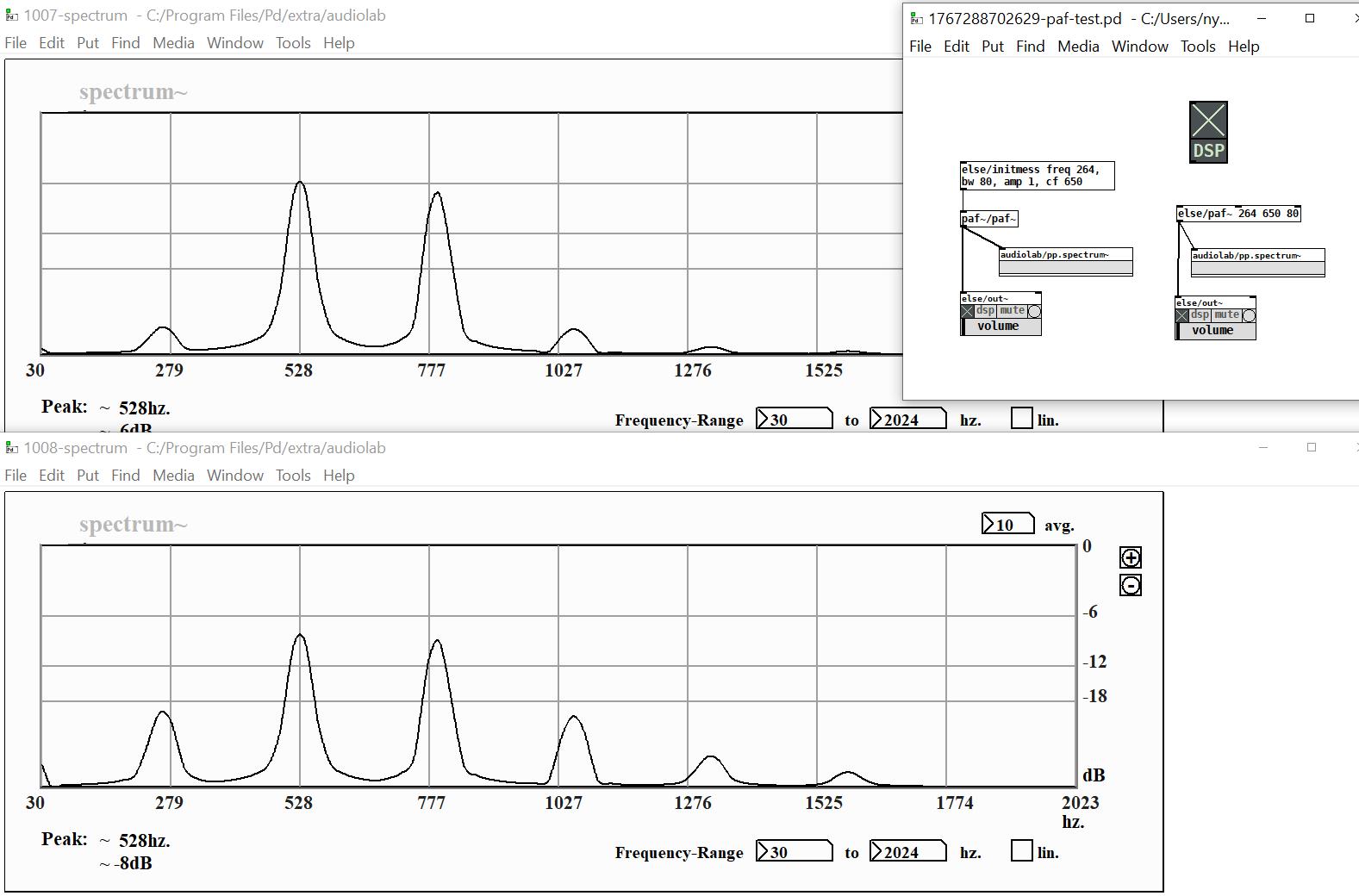Image resolution: width=1359 pixels, height=896 pixels.
Task: Enable the lin. checkbox in 1007-spectrum window
Action: pyautogui.click(x=1021, y=419)
